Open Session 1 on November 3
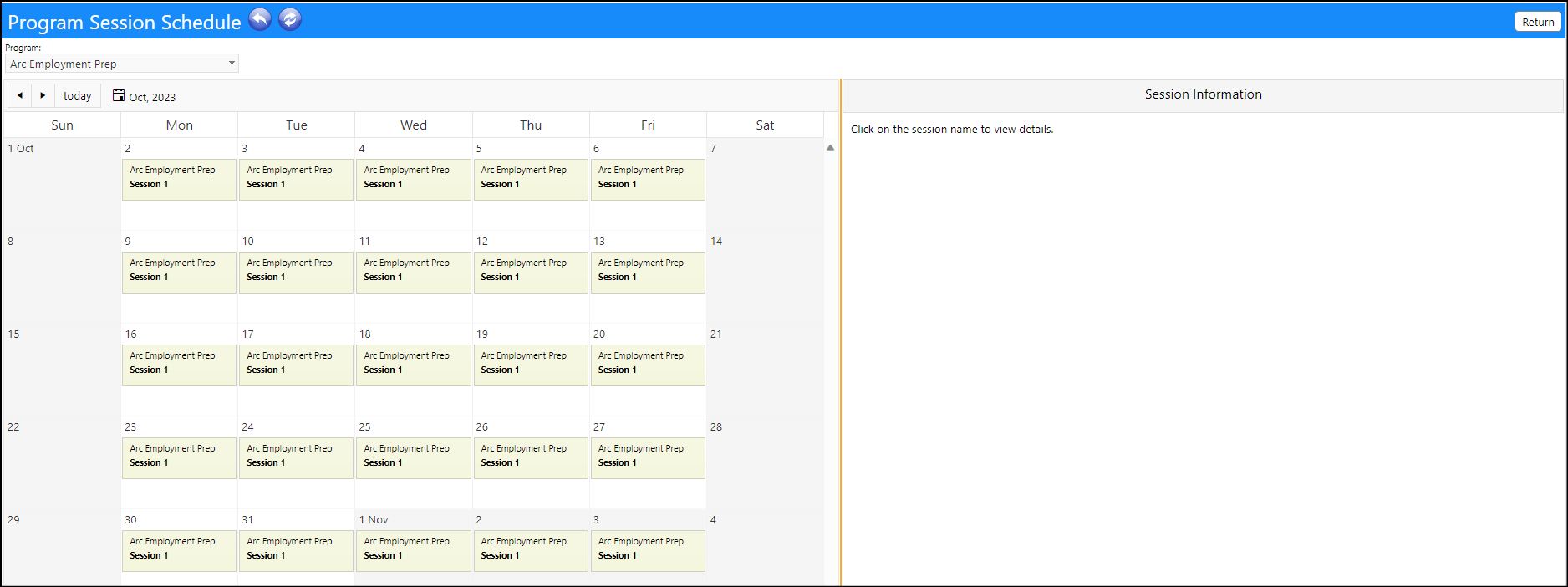 tap(648, 551)
